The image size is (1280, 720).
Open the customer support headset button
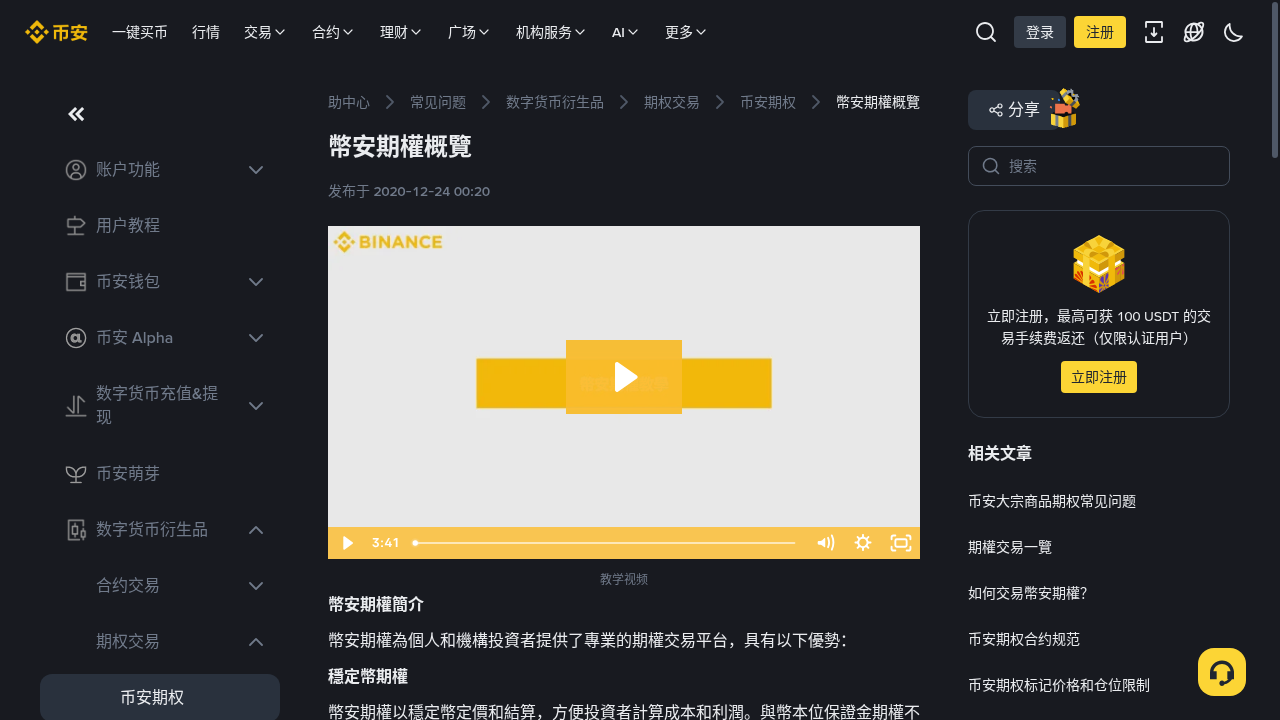click(x=1222, y=672)
